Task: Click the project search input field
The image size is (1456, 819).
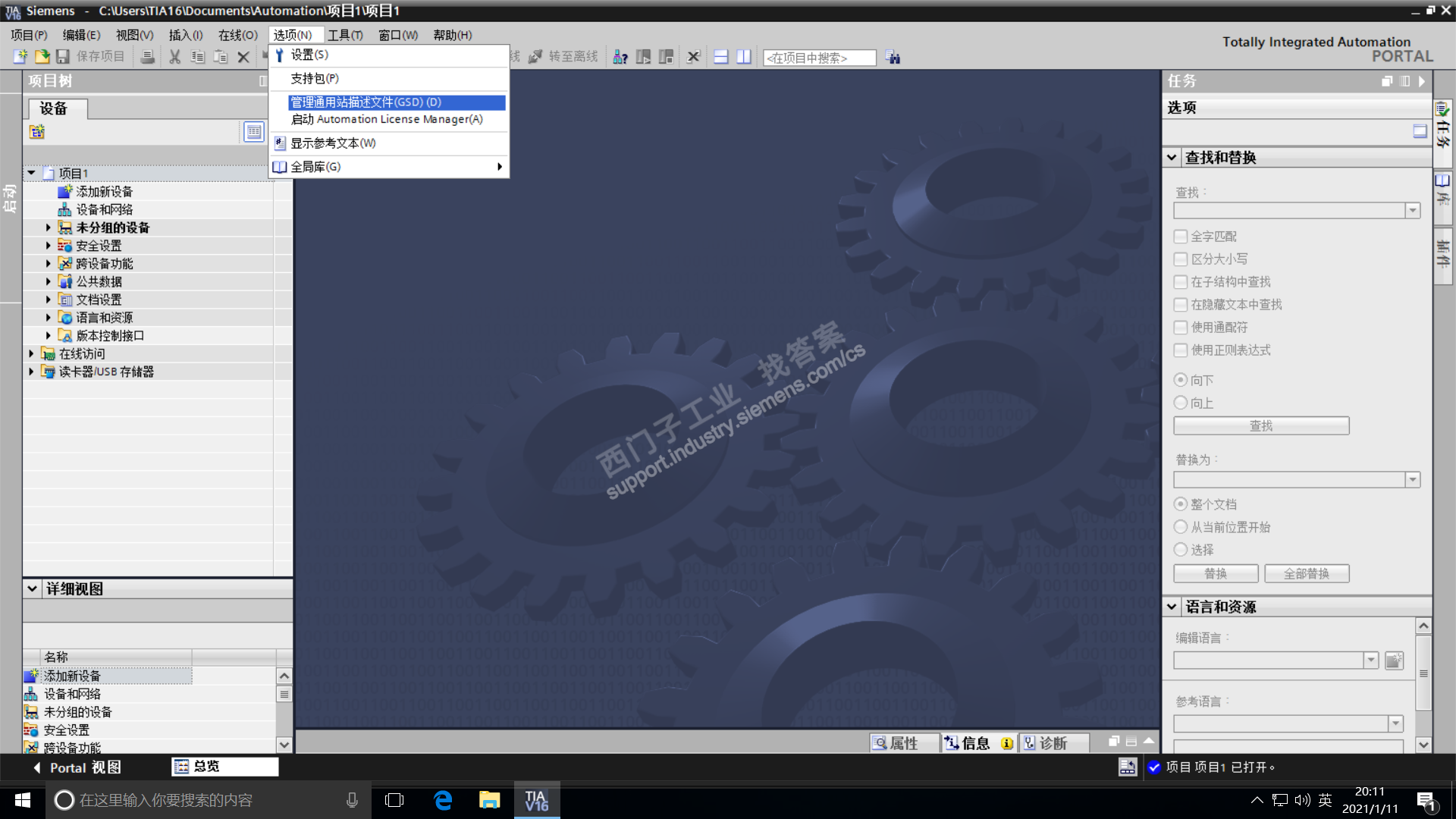Action: click(818, 58)
